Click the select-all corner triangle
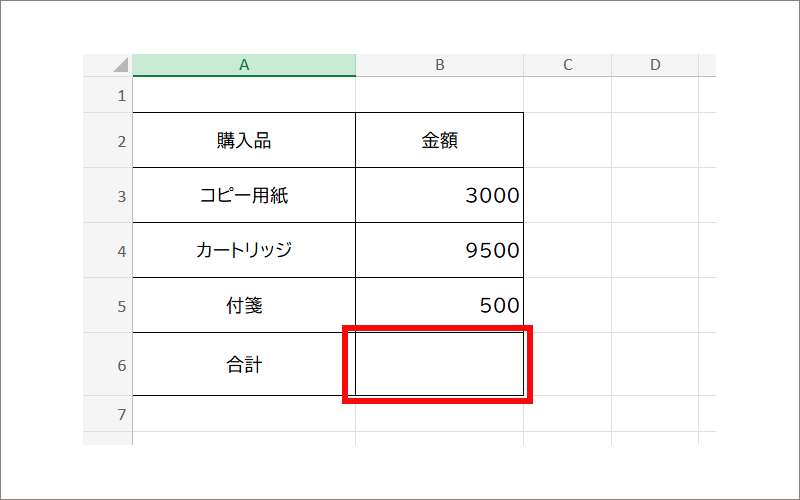 pyautogui.click(x=120, y=66)
